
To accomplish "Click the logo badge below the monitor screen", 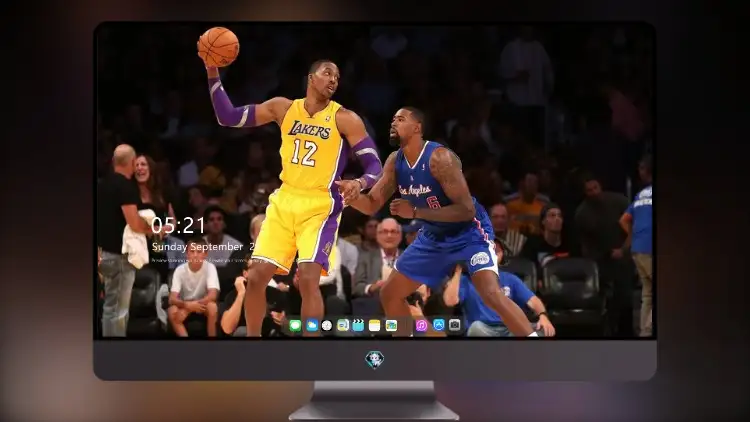I will 375,360.
